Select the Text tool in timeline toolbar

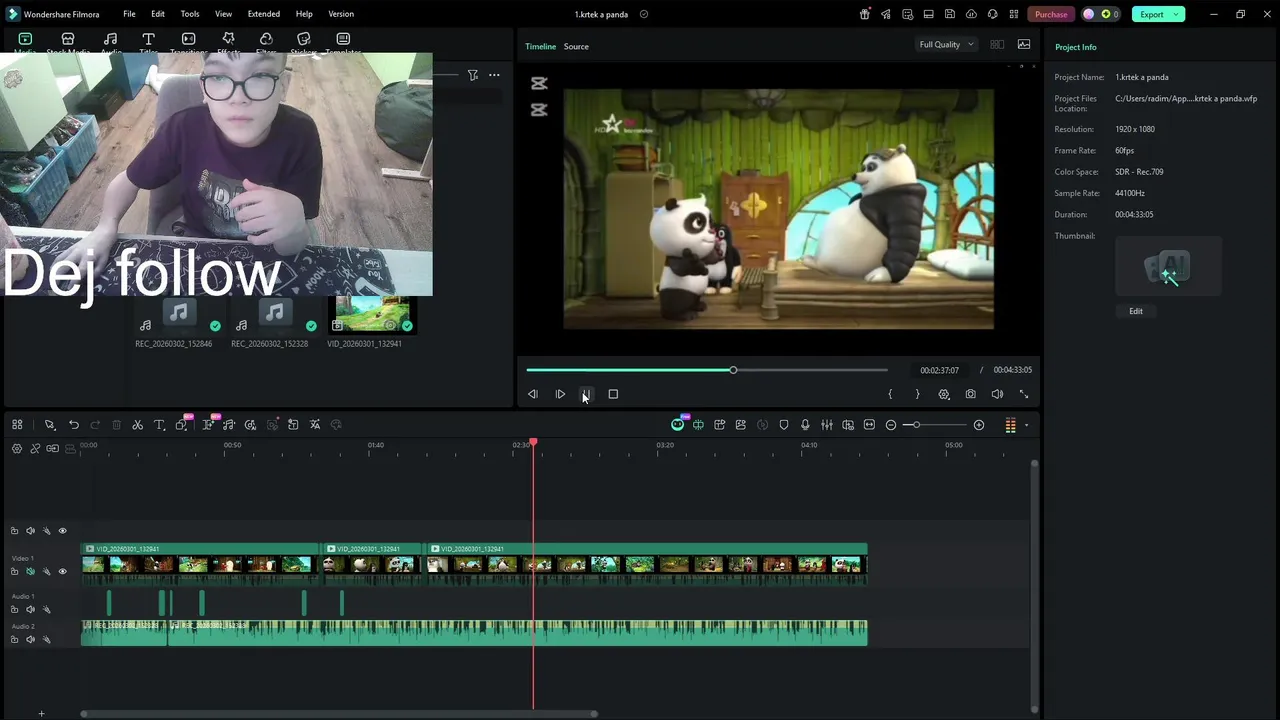(x=159, y=425)
